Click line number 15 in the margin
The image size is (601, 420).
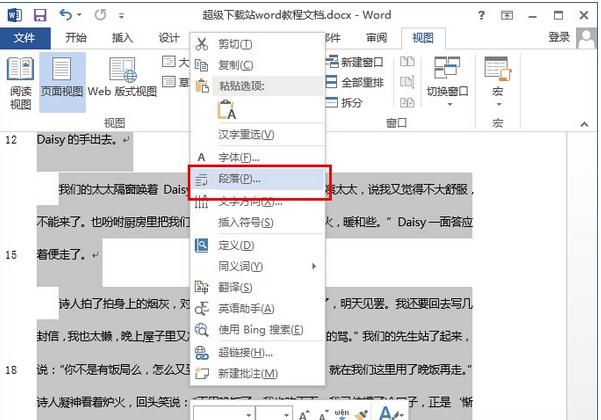pyautogui.click(x=11, y=255)
